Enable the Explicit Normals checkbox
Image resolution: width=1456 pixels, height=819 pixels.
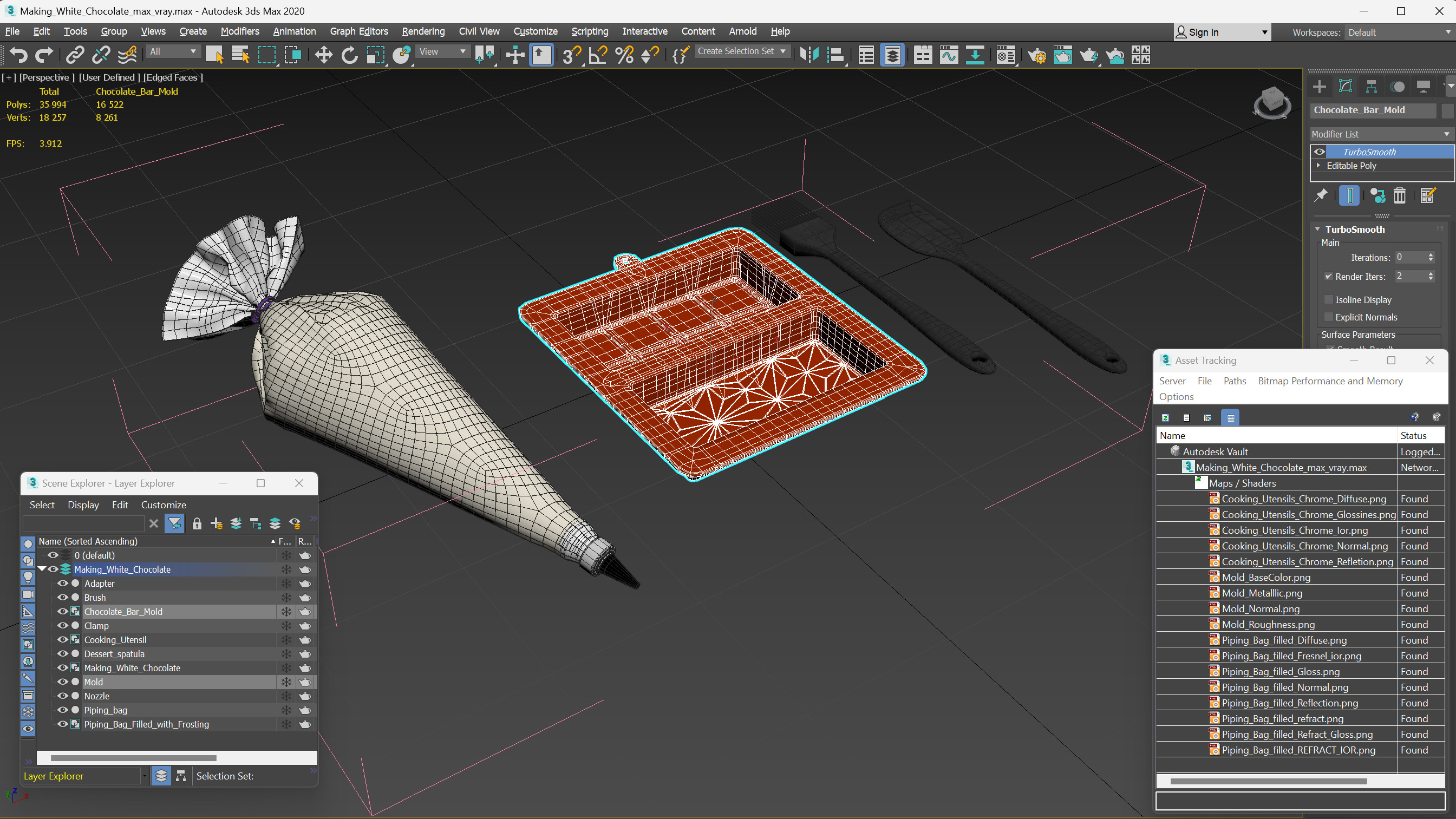click(x=1329, y=317)
